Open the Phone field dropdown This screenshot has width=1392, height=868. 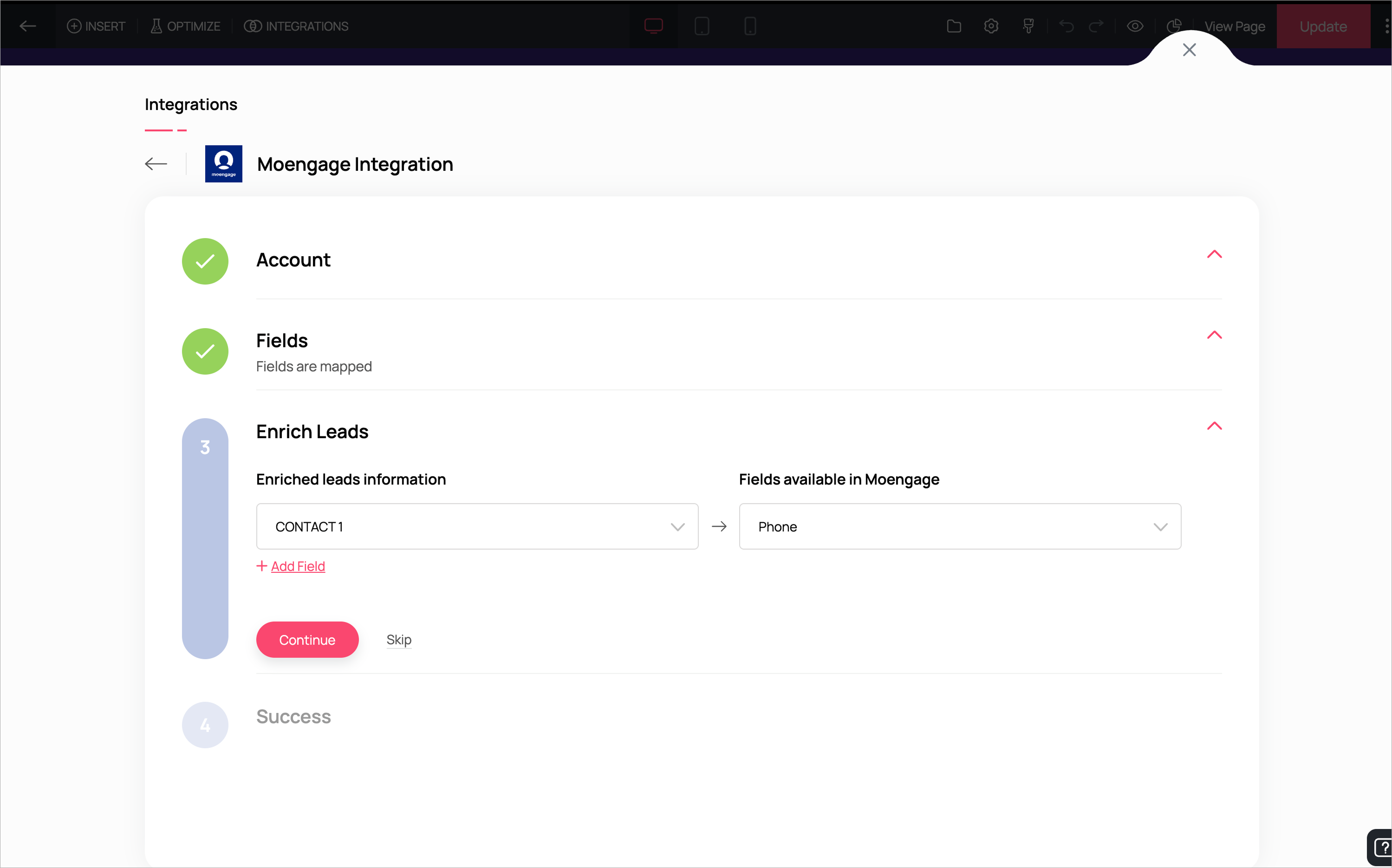coord(960,526)
